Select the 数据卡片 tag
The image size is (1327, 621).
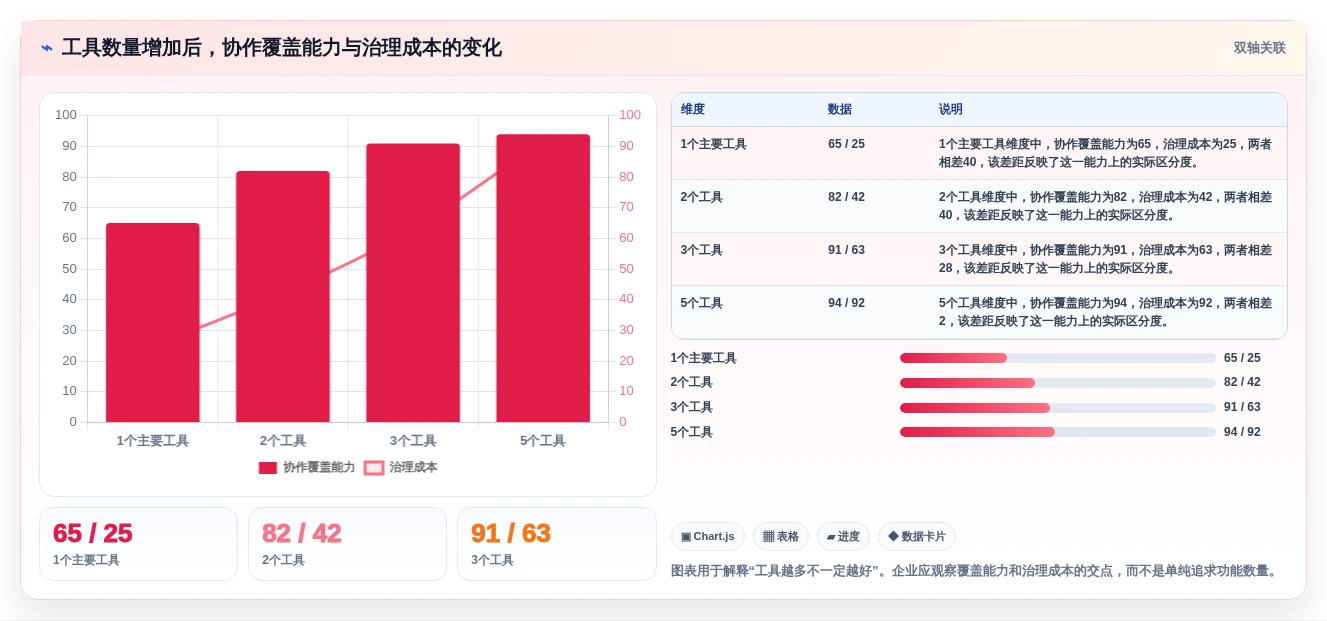point(917,536)
